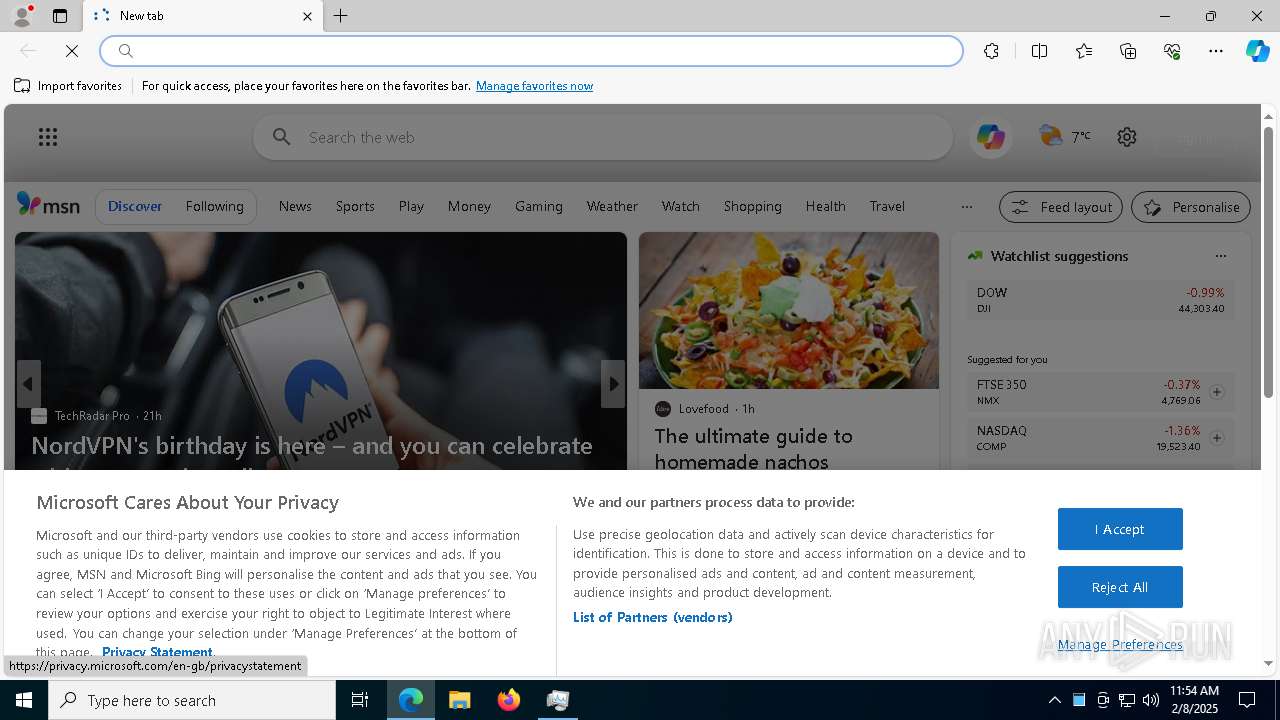
Task: Open the DOW stock row
Action: point(1100,300)
